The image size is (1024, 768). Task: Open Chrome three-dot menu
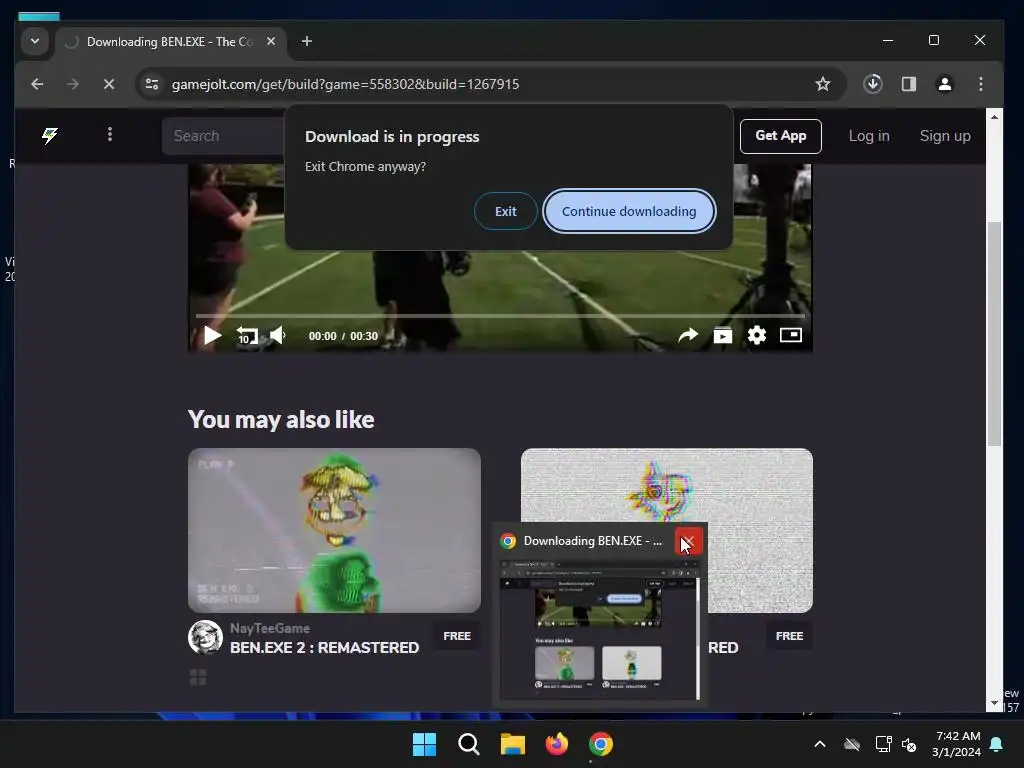(x=980, y=84)
